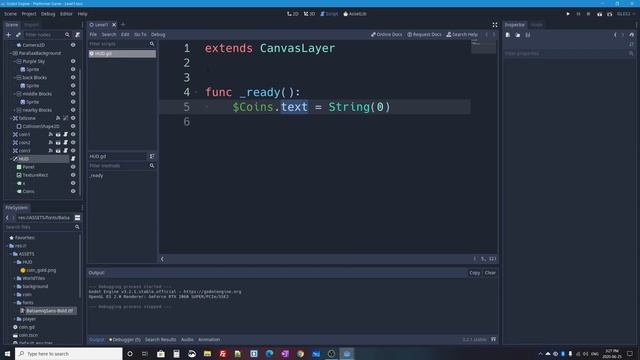Screen dimensions: 640x360
Task: Click the Filter properties field in Inspector
Action: tap(569, 53)
